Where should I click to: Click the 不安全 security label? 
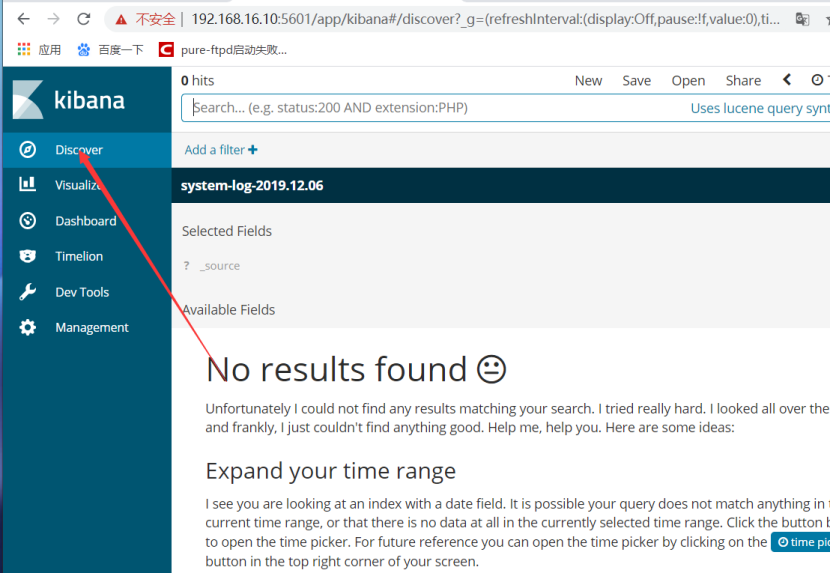tap(155, 20)
